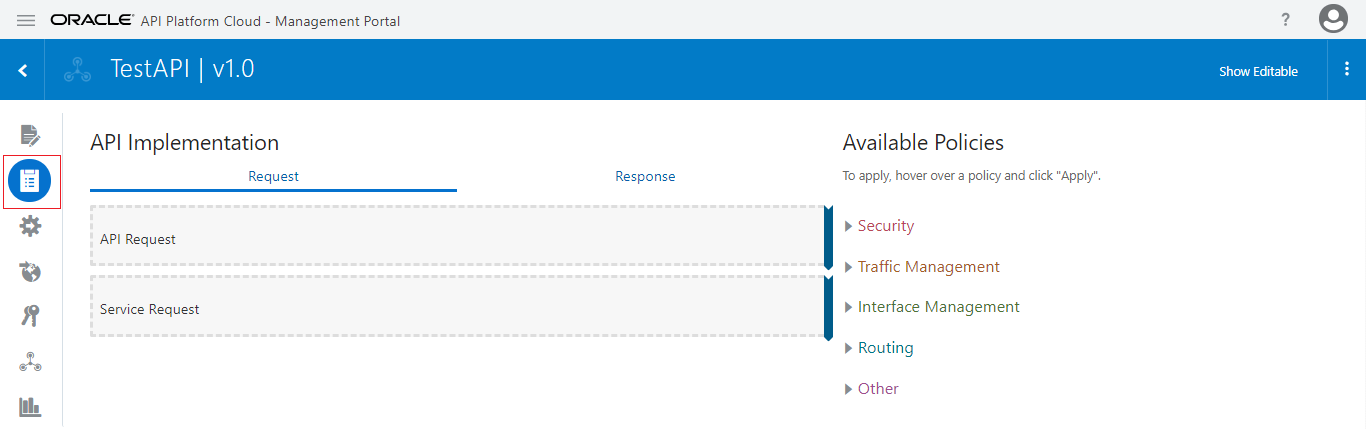Viewport: 1366px width, 429px height.
Task: Open the vertical dots options menu
Action: click(x=1346, y=69)
